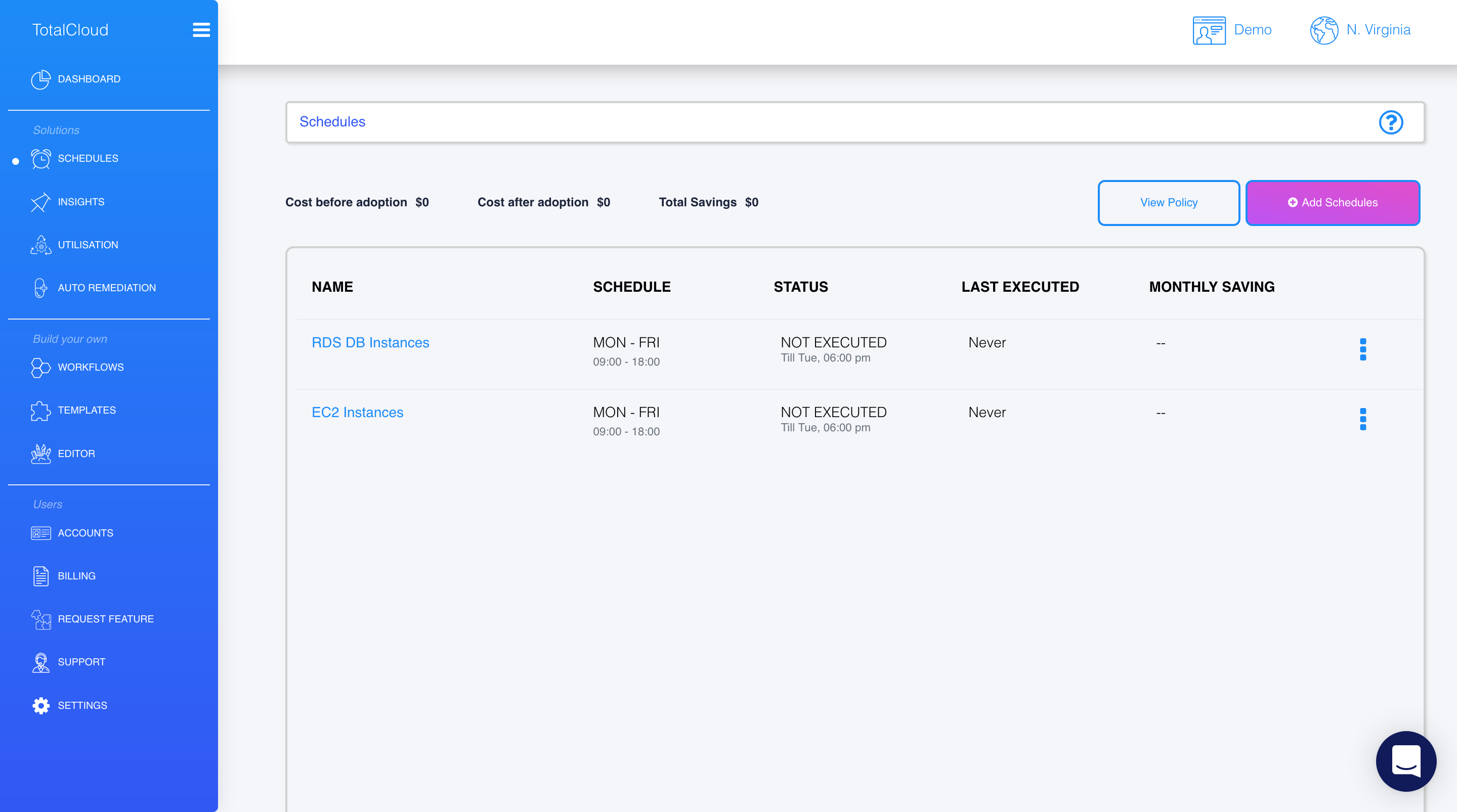Viewport: 1457px width, 812px height.
Task: Open the Request Feature menu item
Action: pos(105,619)
